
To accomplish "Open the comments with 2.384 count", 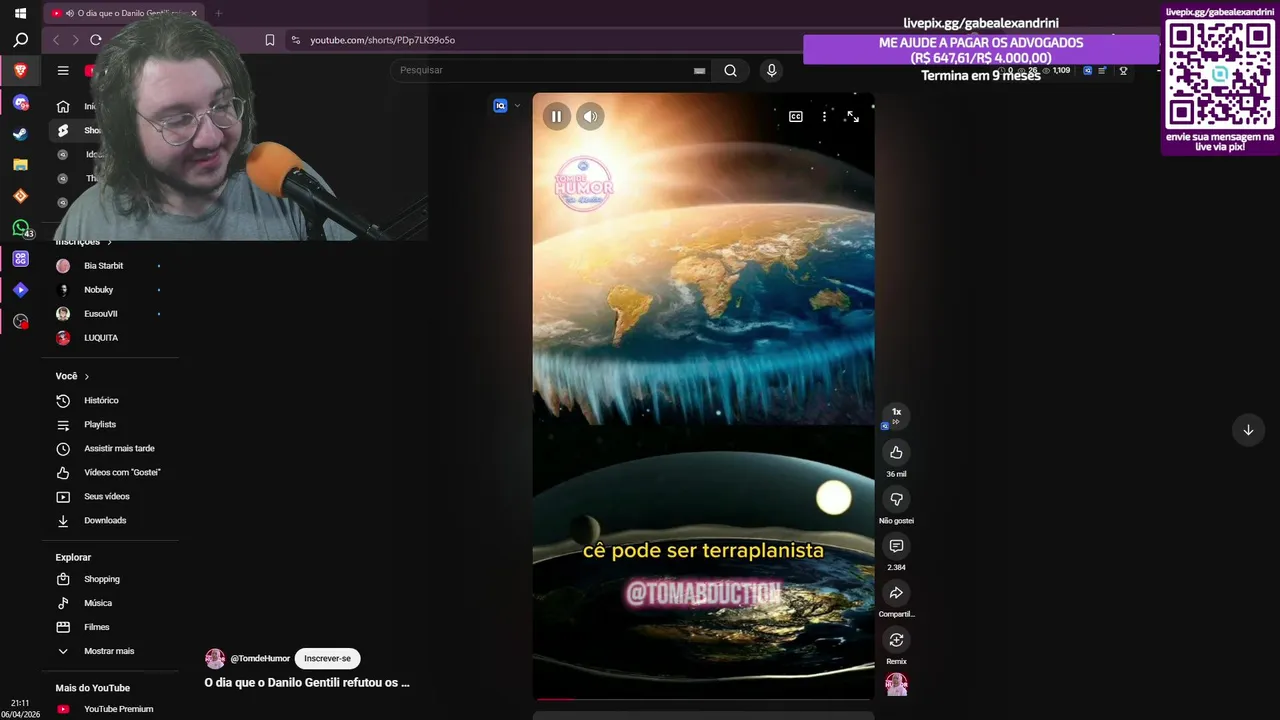I will coord(896,546).
